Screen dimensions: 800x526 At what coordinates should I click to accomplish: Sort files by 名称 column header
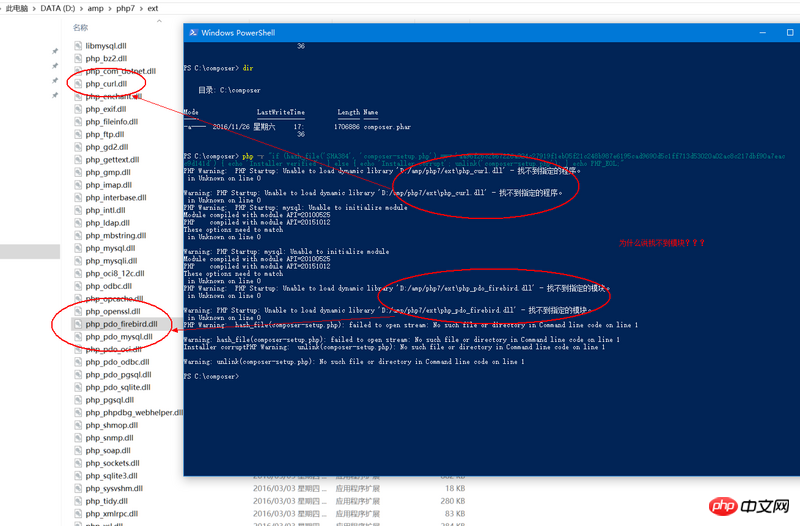click(80, 28)
